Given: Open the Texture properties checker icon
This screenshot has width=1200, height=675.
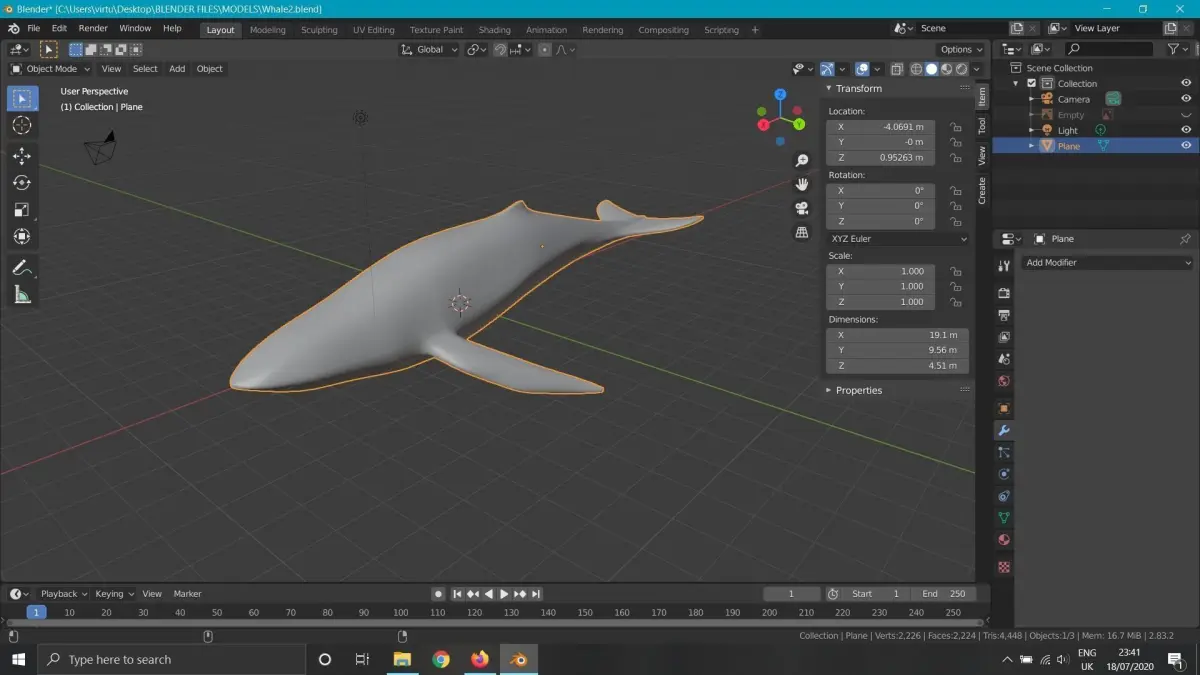Looking at the screenshot, I should click(1004, 567).
